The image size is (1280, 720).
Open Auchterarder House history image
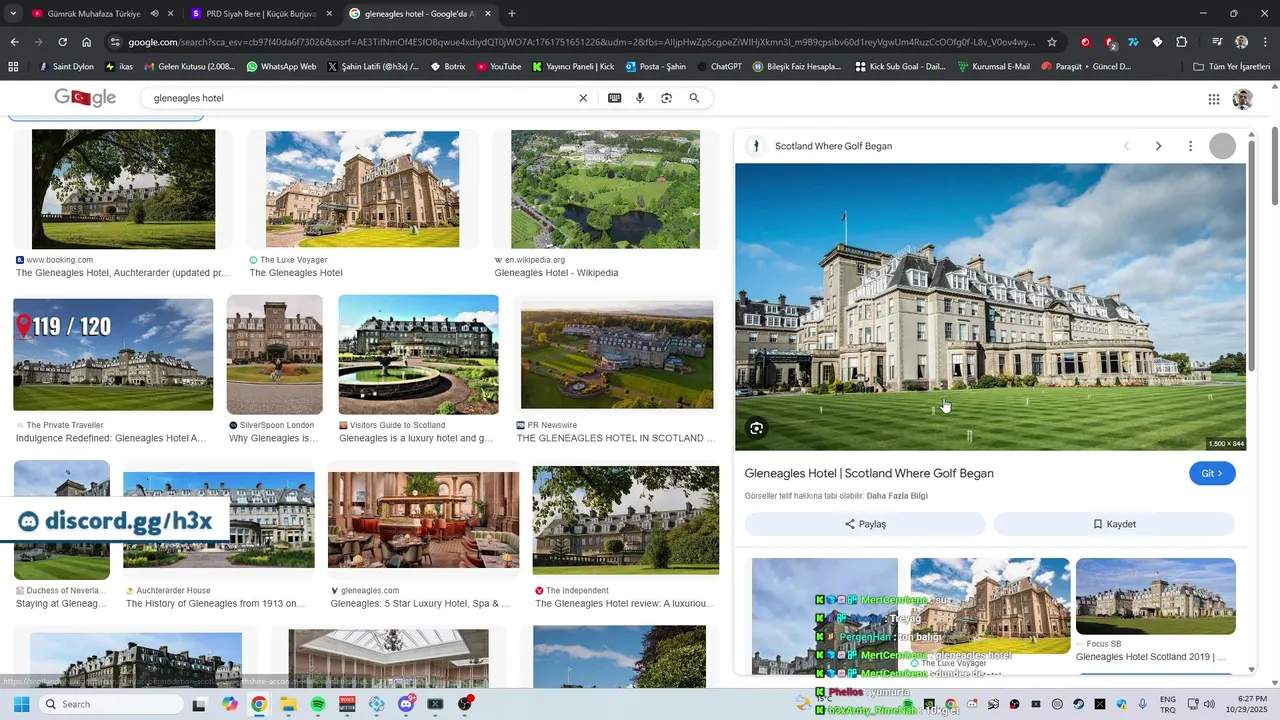218,520
